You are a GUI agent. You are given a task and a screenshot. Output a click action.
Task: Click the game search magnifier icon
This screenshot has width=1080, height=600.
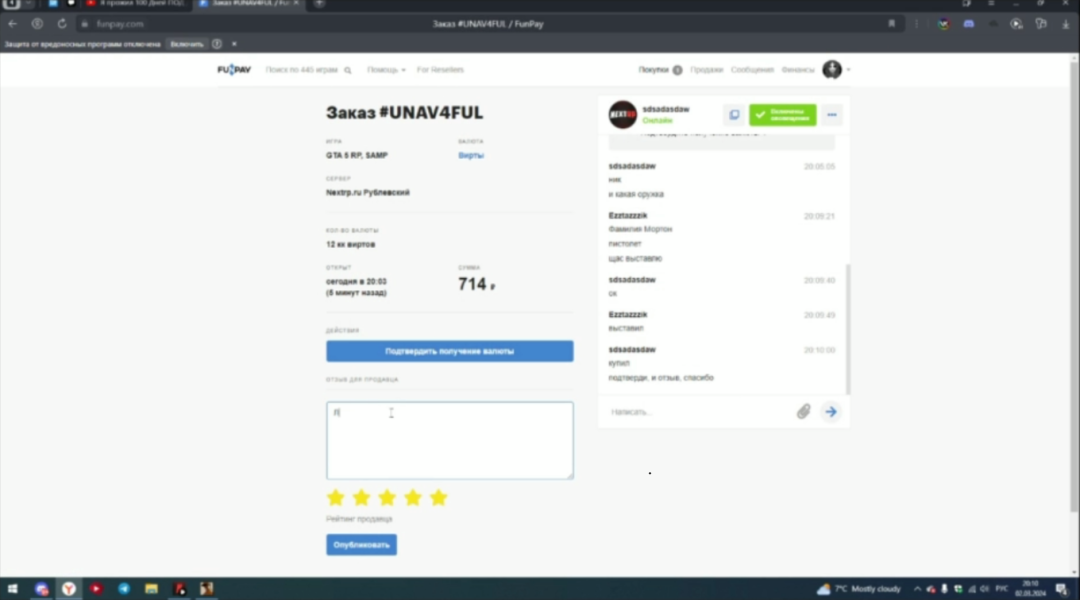pyautogui.click(x=348, y=70)
